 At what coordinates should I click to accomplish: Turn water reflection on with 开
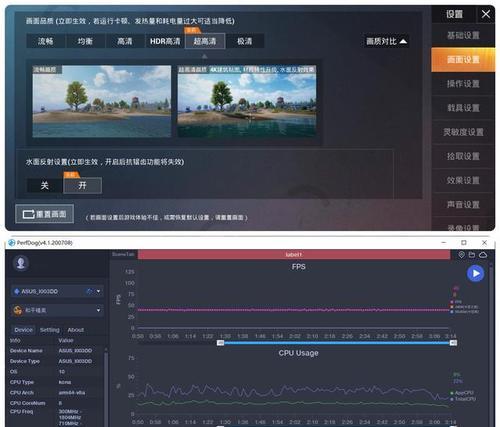click(82, 186)
